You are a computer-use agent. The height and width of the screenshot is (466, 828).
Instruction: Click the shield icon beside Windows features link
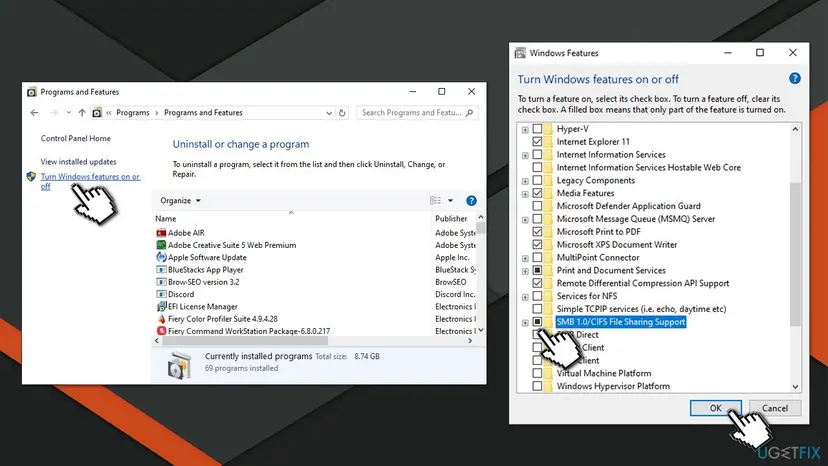pyautogui.click(x=31, y=176)
